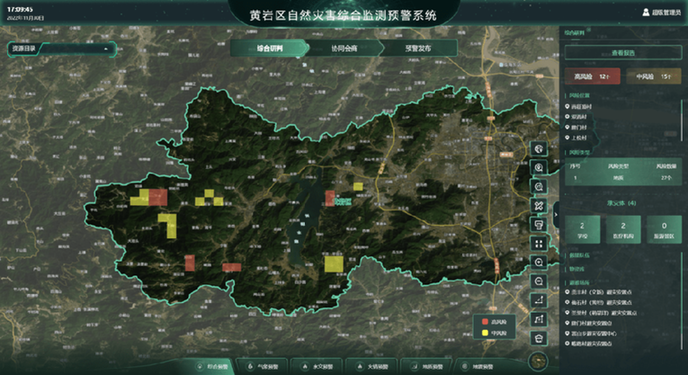Zoom in using the magnifier plus icon

[539, 262]
